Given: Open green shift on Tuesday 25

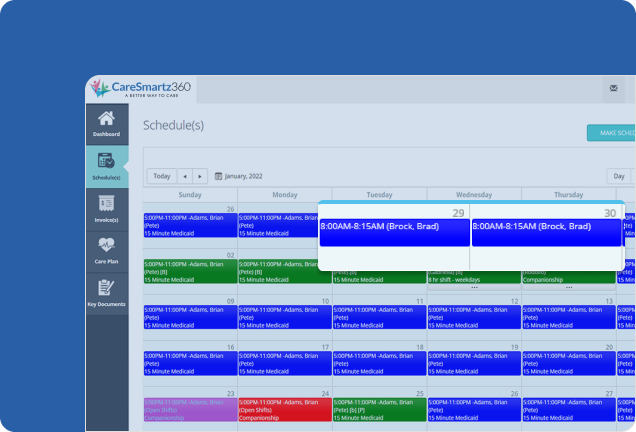Looking at the screenshot, I should pyautogui.click(x=379, y=410).
